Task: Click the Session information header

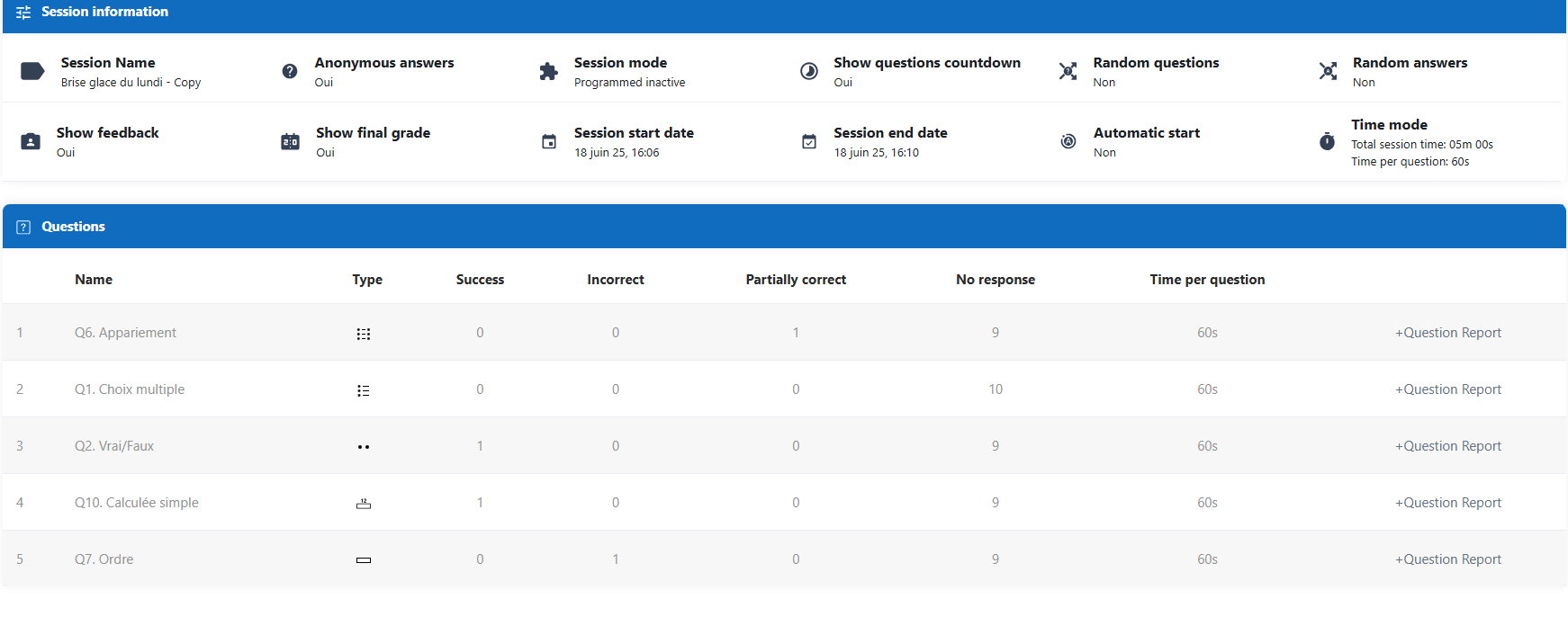Action: point(104,12)
